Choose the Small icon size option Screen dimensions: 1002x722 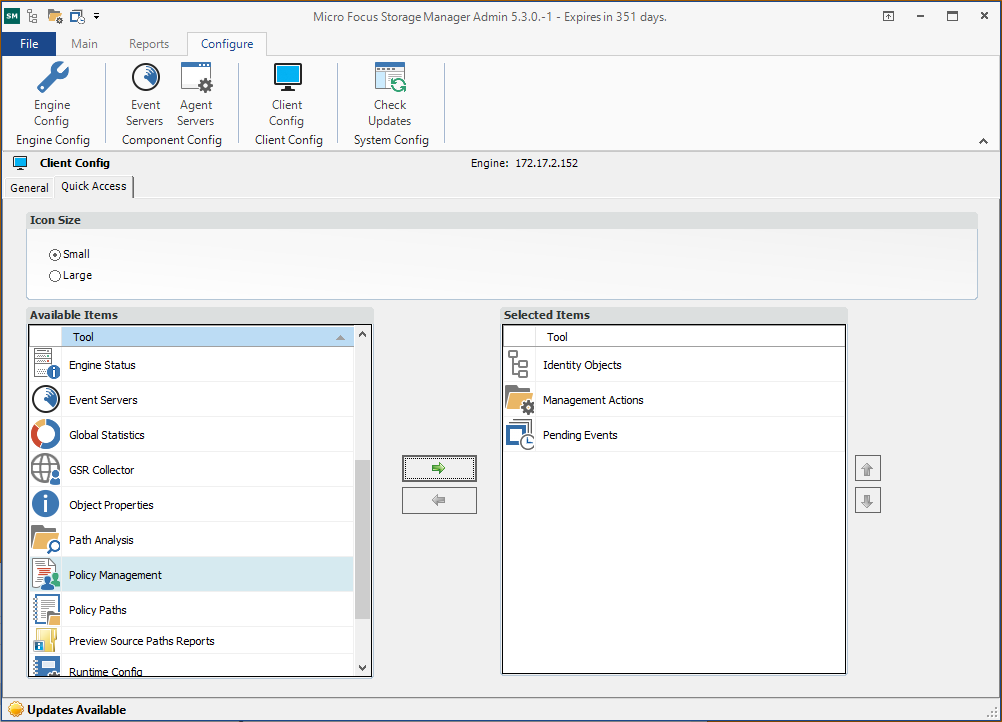click(55, 255)
